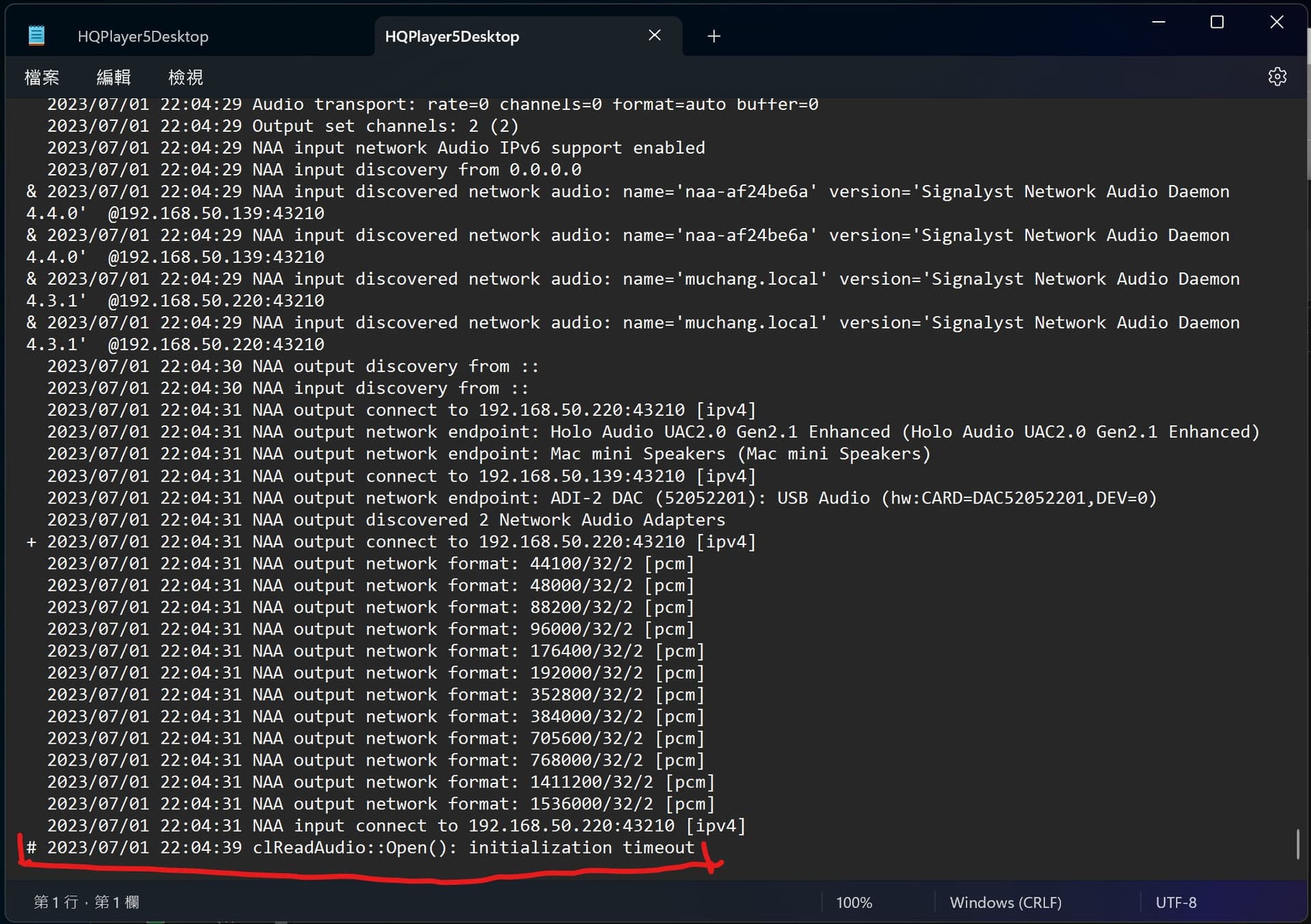Click the 'format: 48000/32/2 [pcm]' line
1311x924 pixels.
pyautogui.click(x=371, y=585)
